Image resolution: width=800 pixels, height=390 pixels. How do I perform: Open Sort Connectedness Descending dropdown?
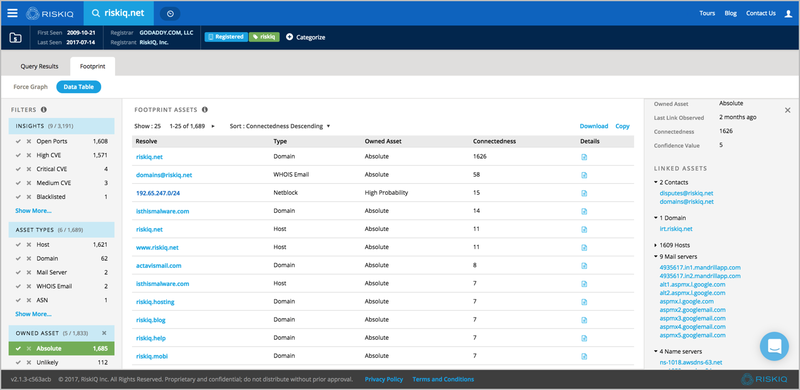pyautogui.click(x=280, y=126)
